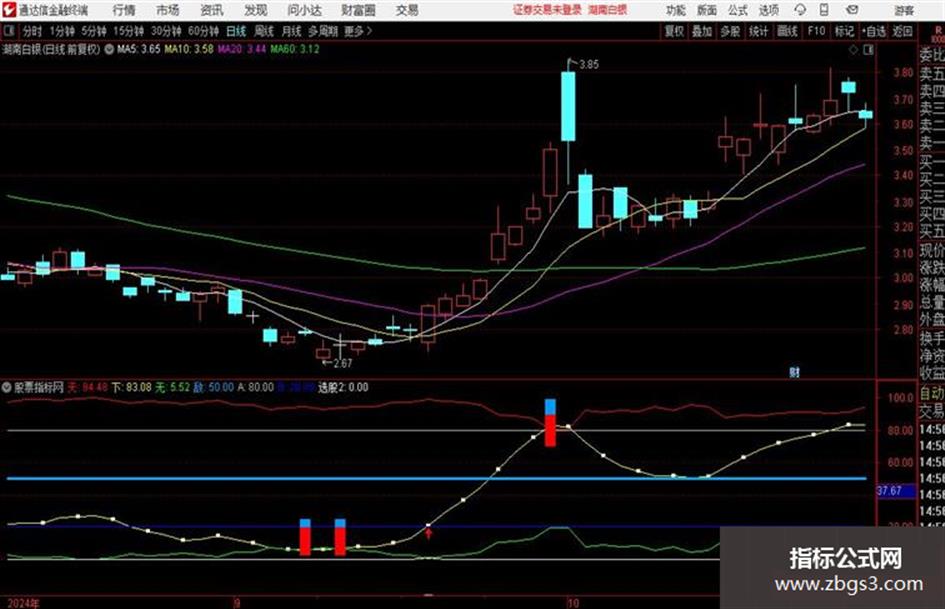Open the envelope message icon

tap(852, 10)
